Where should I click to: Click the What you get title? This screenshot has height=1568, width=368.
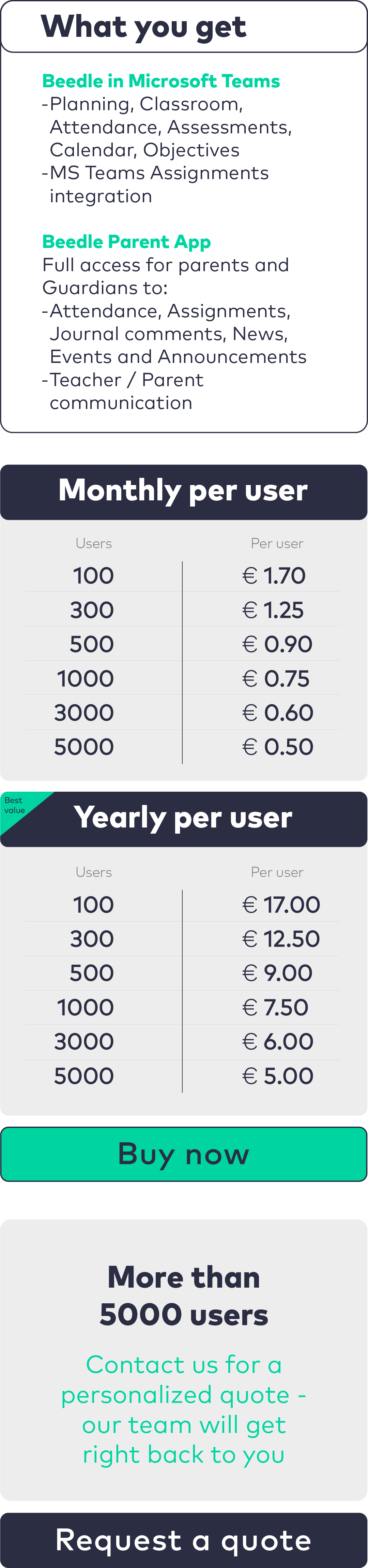point(143,27)
